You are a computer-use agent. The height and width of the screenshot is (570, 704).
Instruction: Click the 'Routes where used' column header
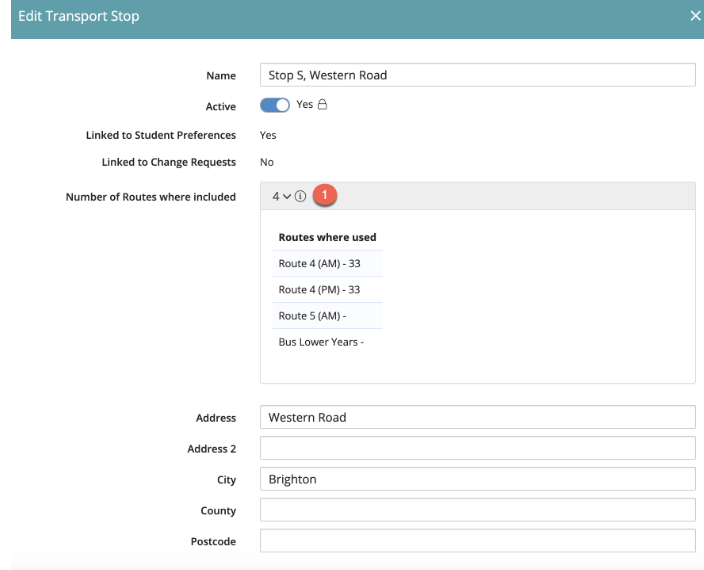tap(327, 237)
